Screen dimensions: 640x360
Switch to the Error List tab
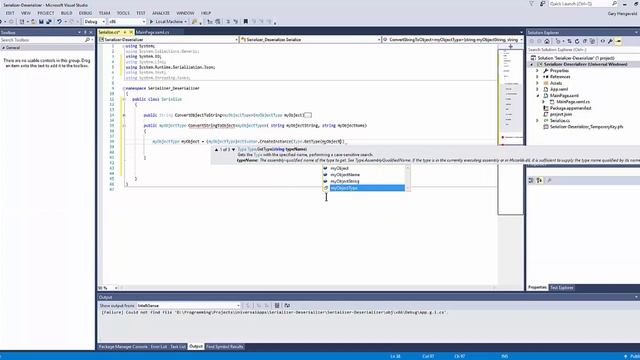(159, 347)
